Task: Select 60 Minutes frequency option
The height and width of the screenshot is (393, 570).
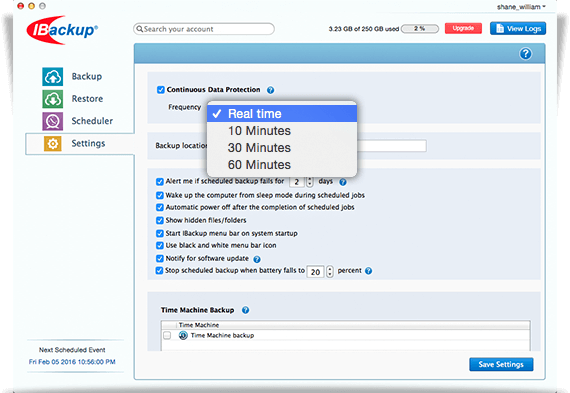Action: coord(282,165)
